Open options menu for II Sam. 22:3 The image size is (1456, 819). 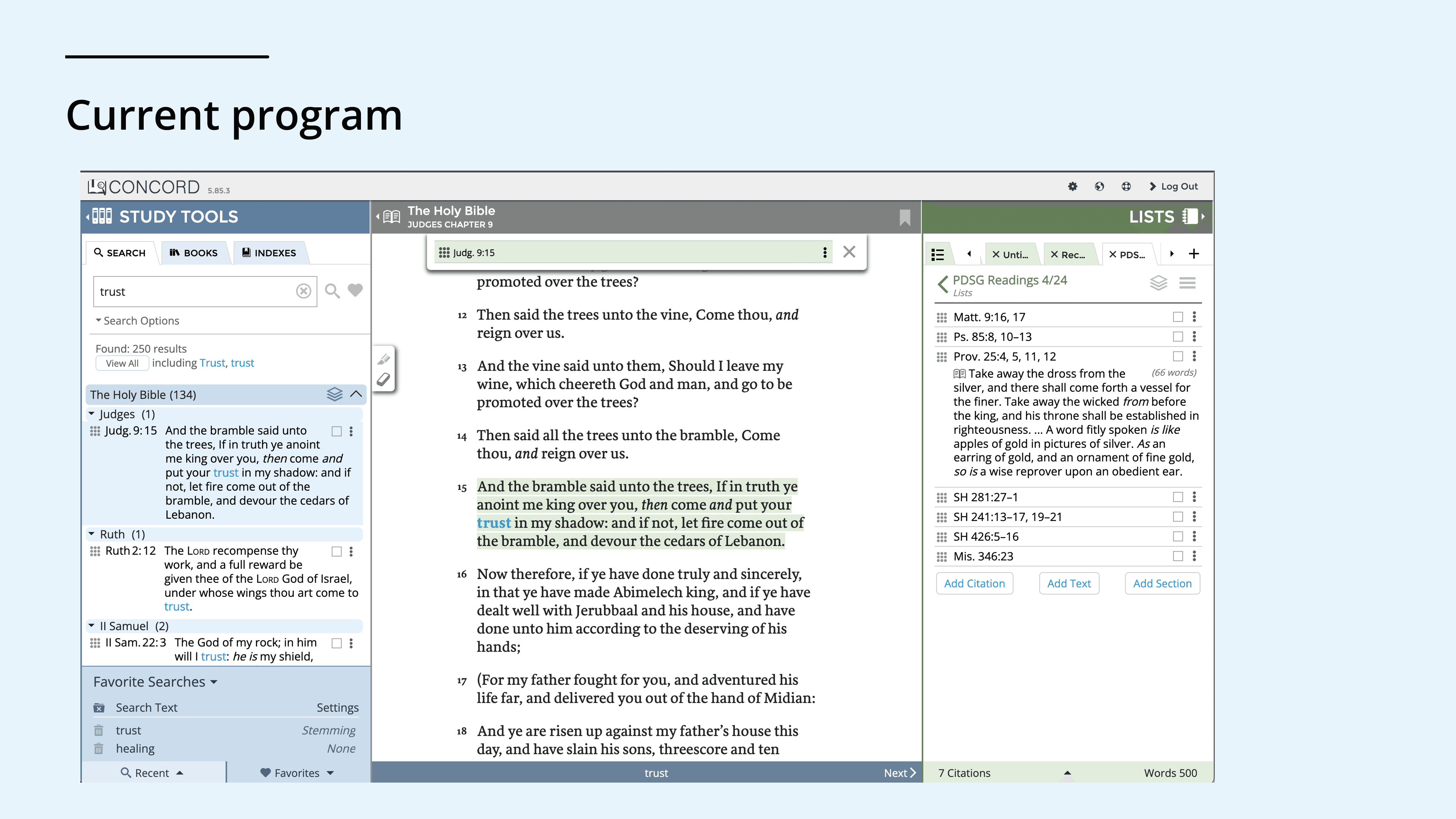pos(351,643)
